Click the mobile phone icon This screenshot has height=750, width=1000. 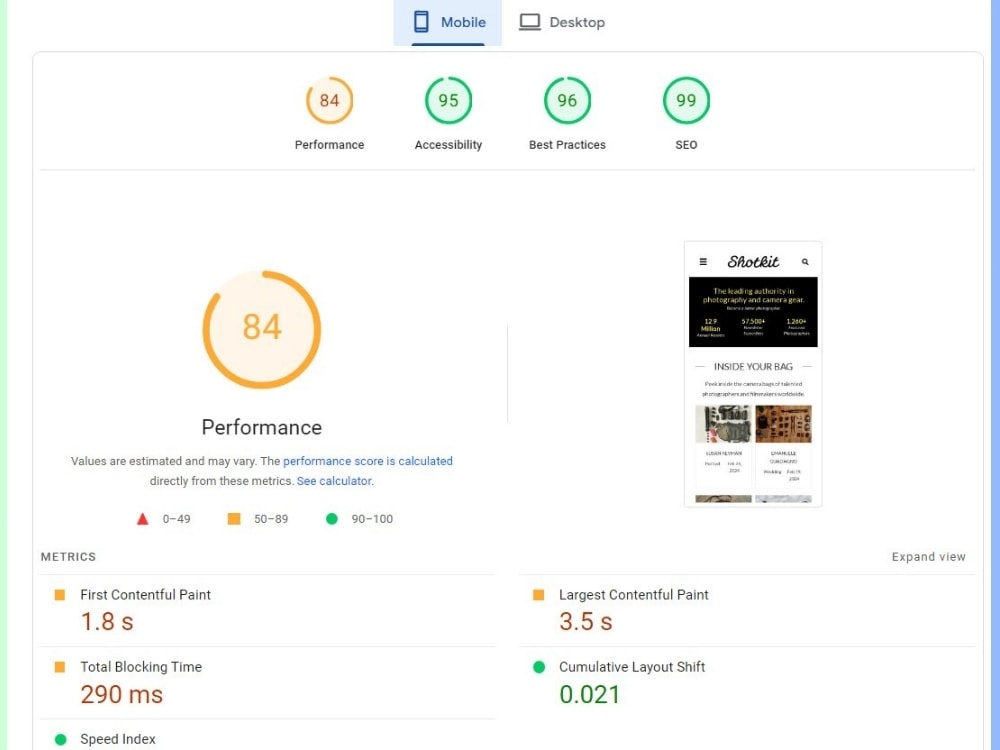(421, 22)
